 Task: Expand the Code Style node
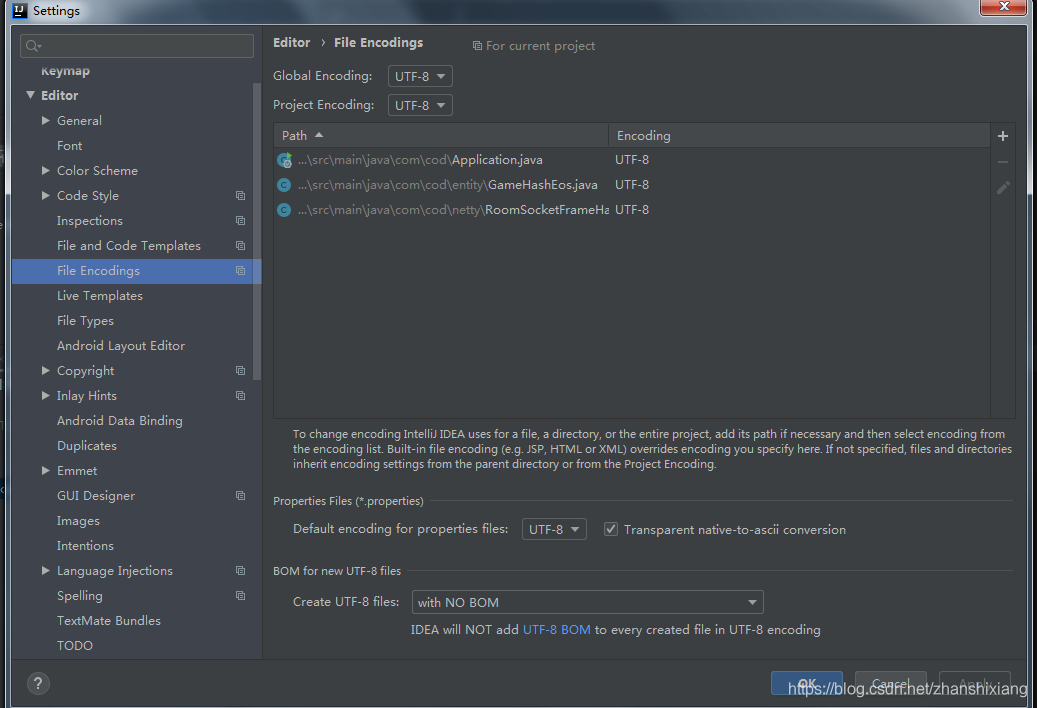pyautogui.click(x=46, y=196)
